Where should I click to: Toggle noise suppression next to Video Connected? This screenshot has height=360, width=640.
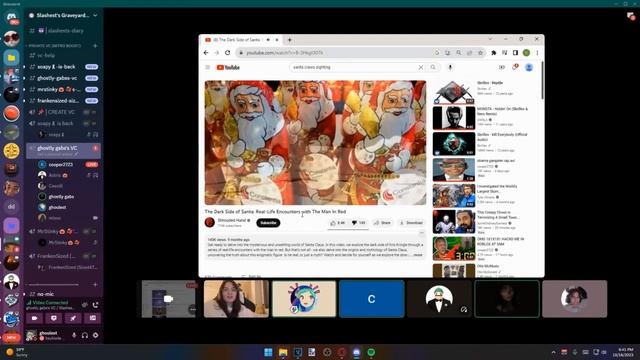click(84, 305)
